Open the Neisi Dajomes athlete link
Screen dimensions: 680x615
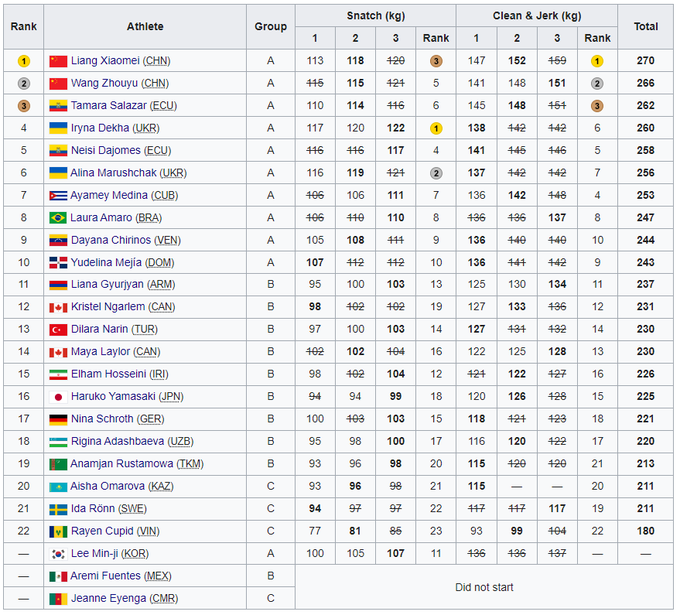105,151
